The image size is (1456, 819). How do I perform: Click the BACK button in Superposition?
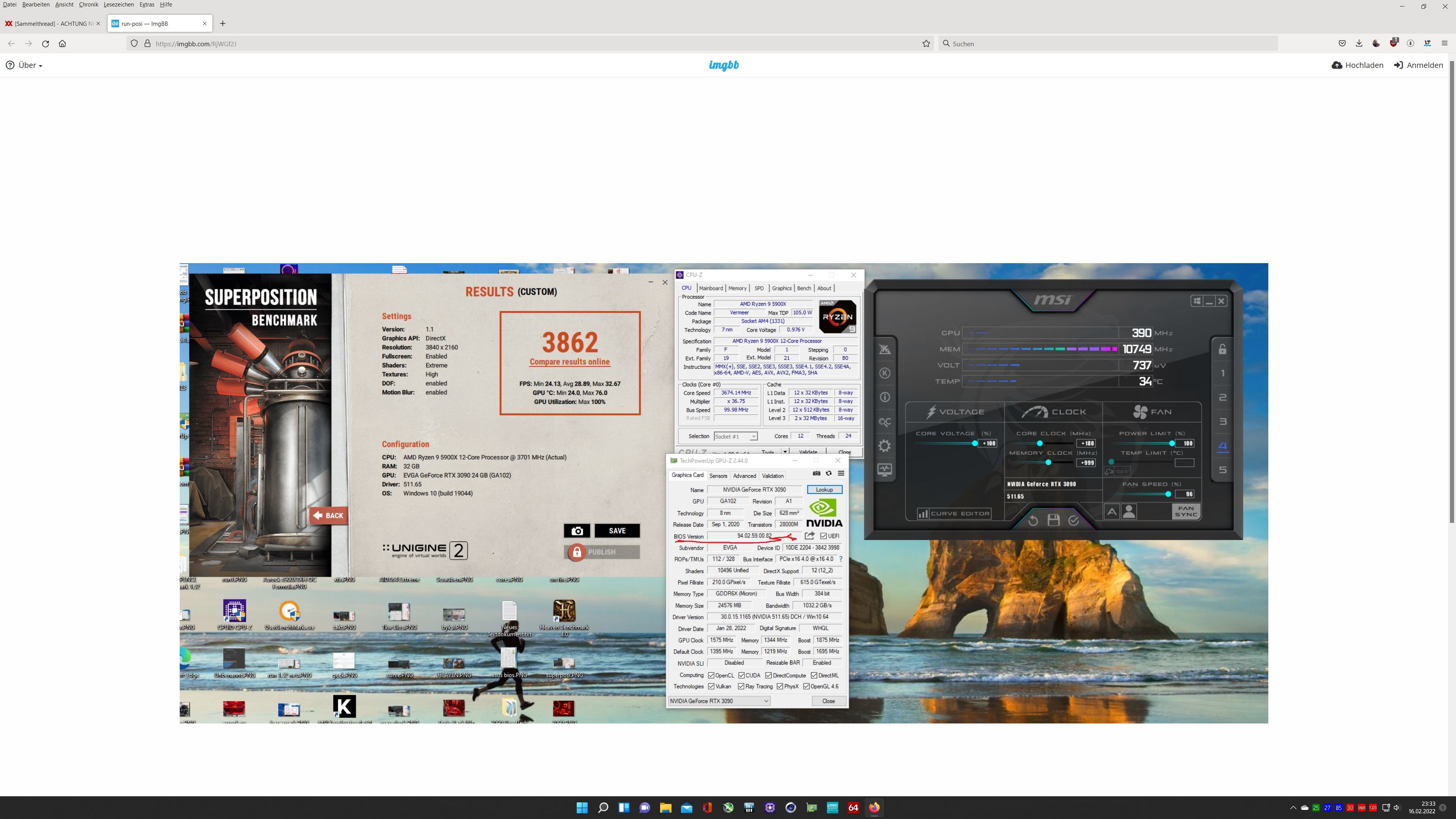pos(328,516)
